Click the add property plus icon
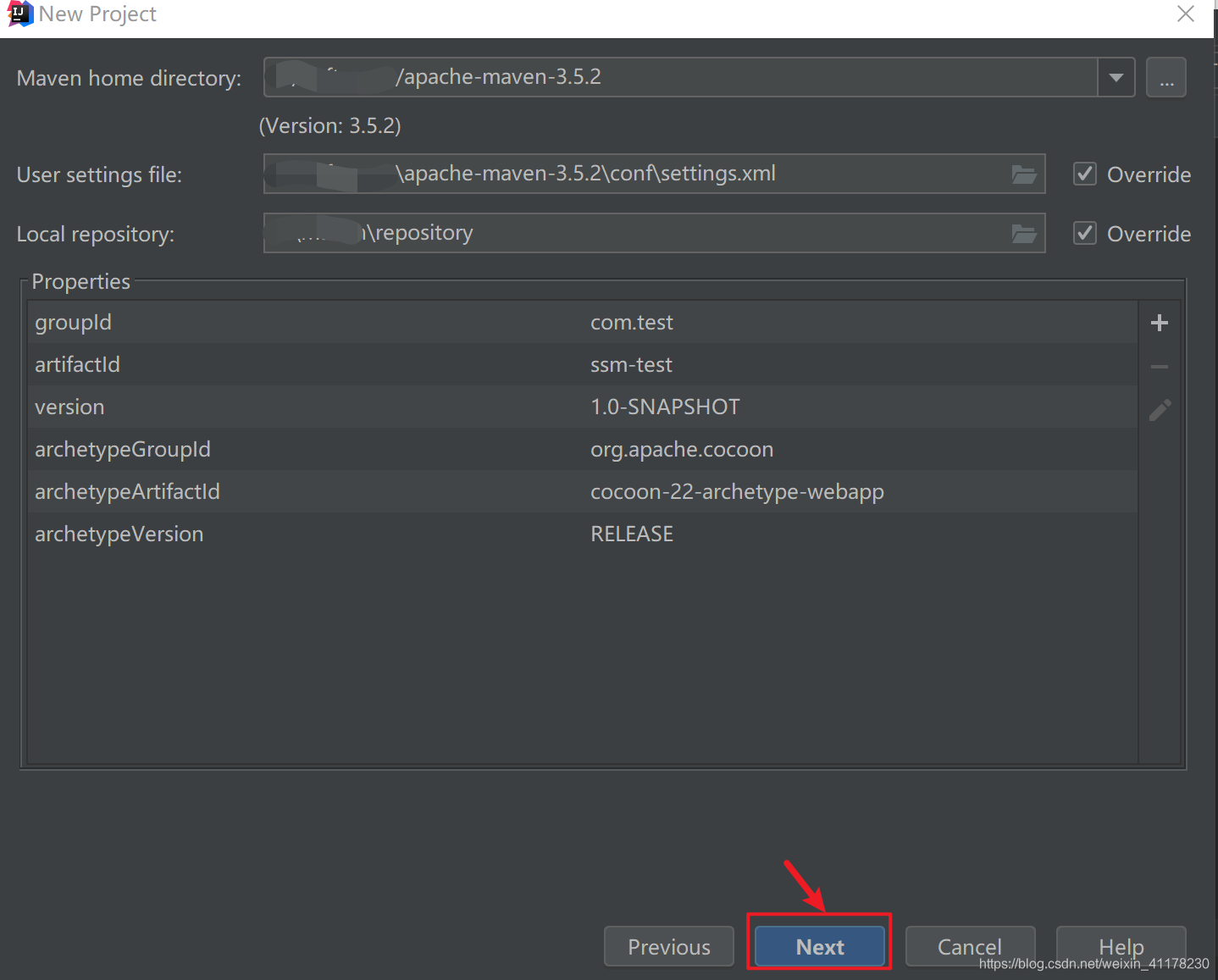The height and width of the screenshot is (980, 1218). 1160,323
